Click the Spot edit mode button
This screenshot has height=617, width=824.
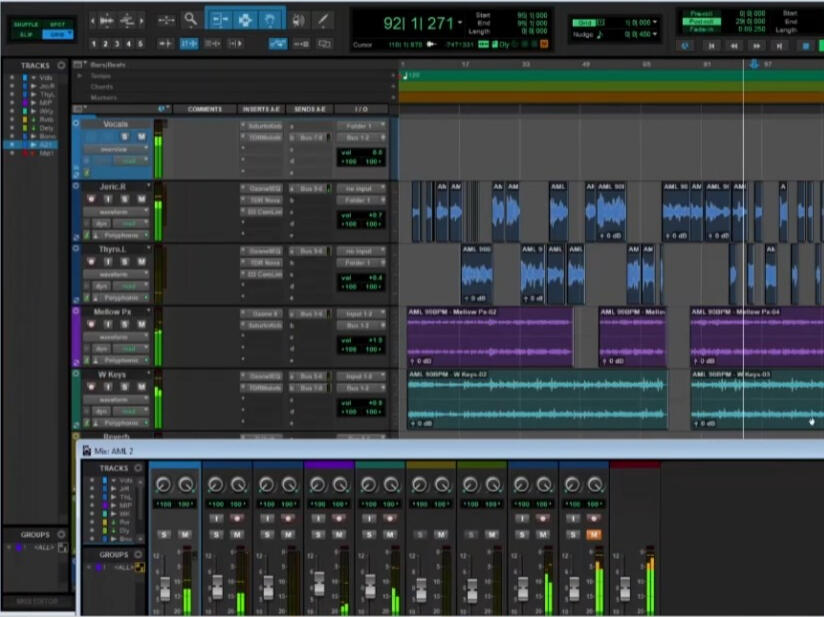pos(59,24)
